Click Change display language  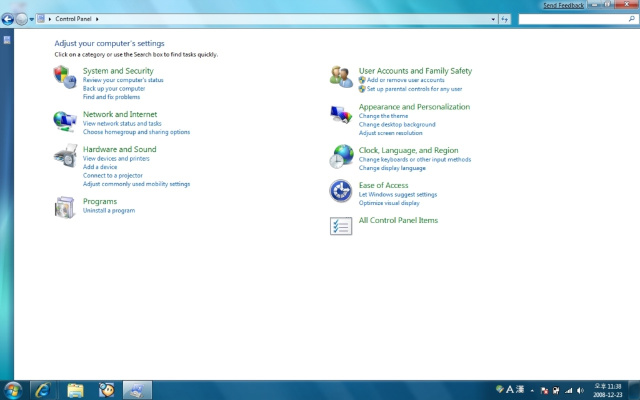pyautogui.click(x=392, y=168)
